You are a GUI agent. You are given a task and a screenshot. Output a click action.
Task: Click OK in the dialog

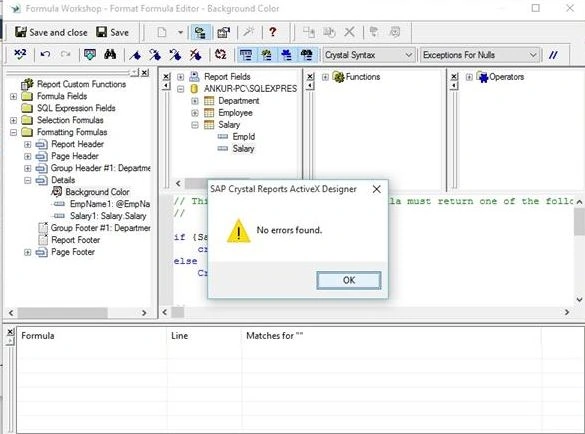click(x=349, y=280)
